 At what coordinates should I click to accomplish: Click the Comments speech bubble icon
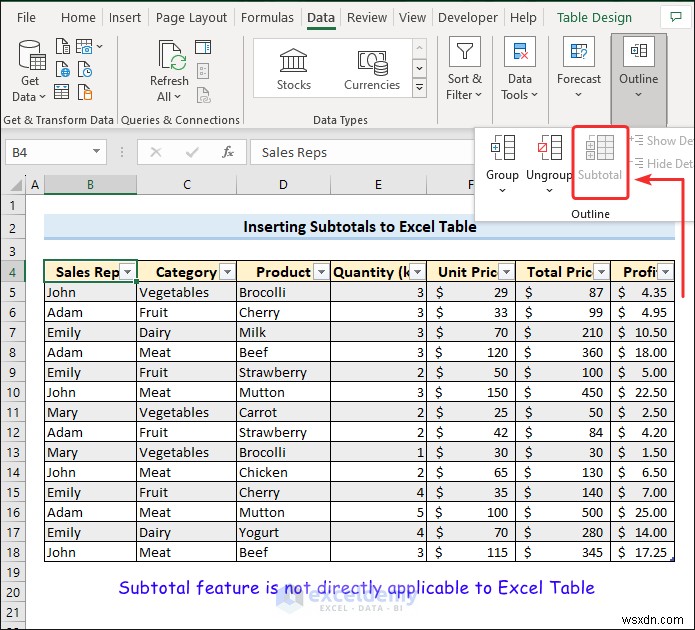[x=675, y=17]
